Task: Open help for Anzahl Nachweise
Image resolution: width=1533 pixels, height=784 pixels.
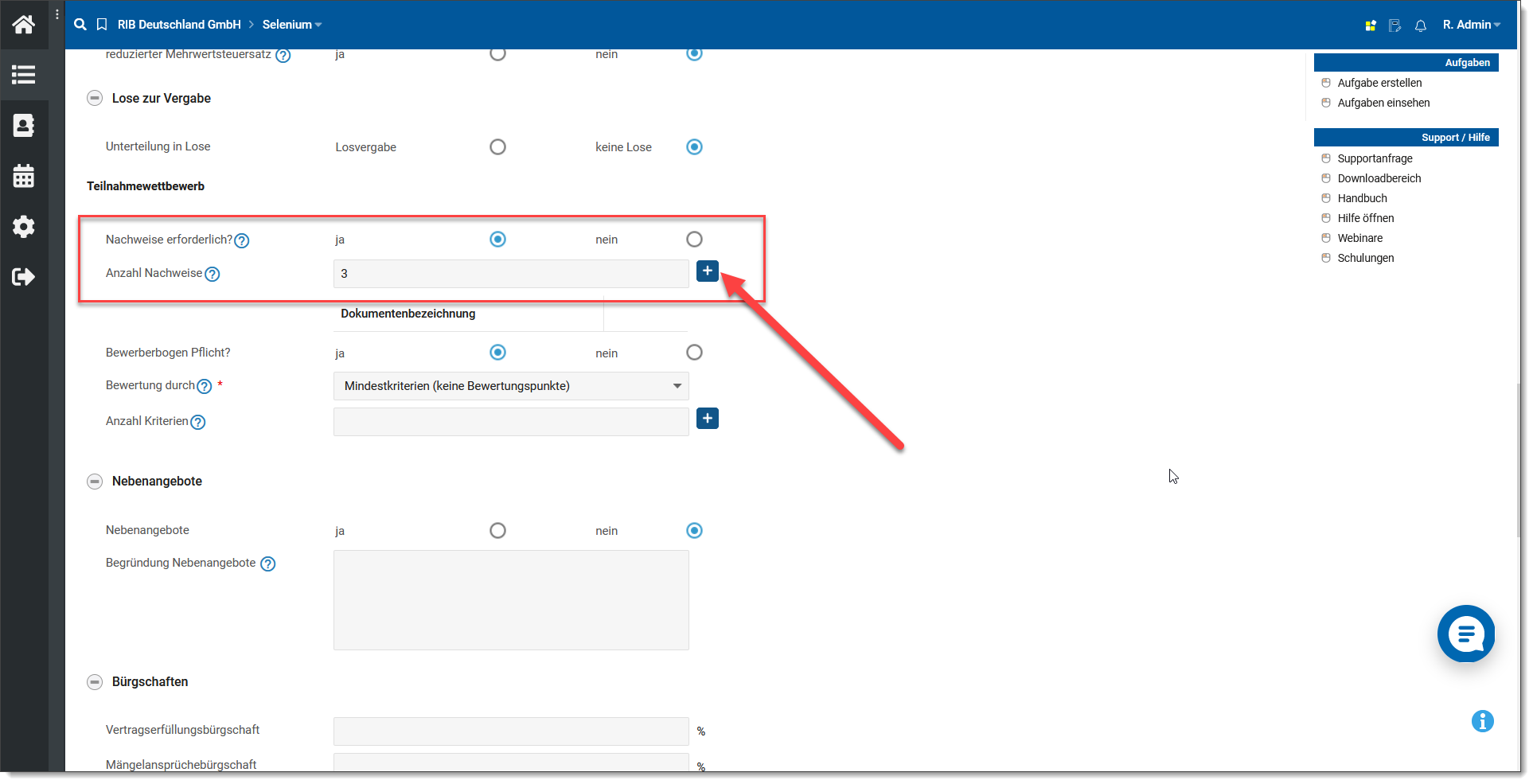Action: click(213, 274)
